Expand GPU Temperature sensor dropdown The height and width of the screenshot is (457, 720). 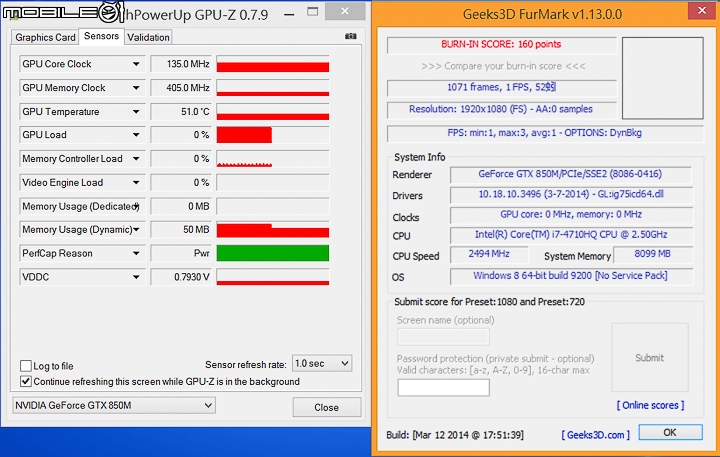(x=136, y=112)
